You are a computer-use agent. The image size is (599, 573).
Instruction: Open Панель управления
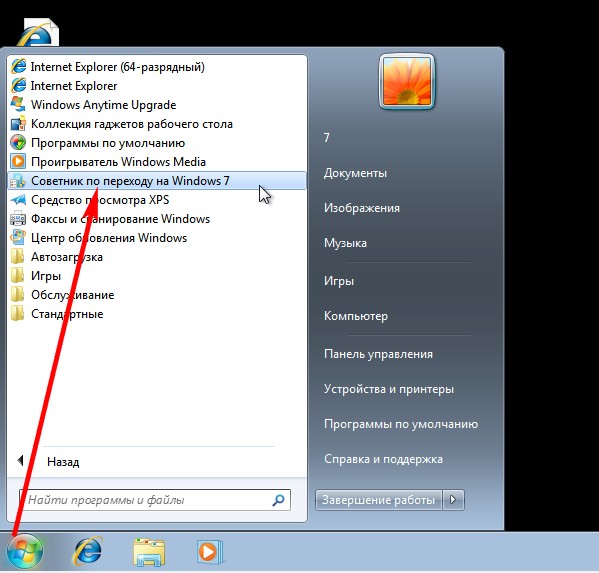tap(378, 354)
